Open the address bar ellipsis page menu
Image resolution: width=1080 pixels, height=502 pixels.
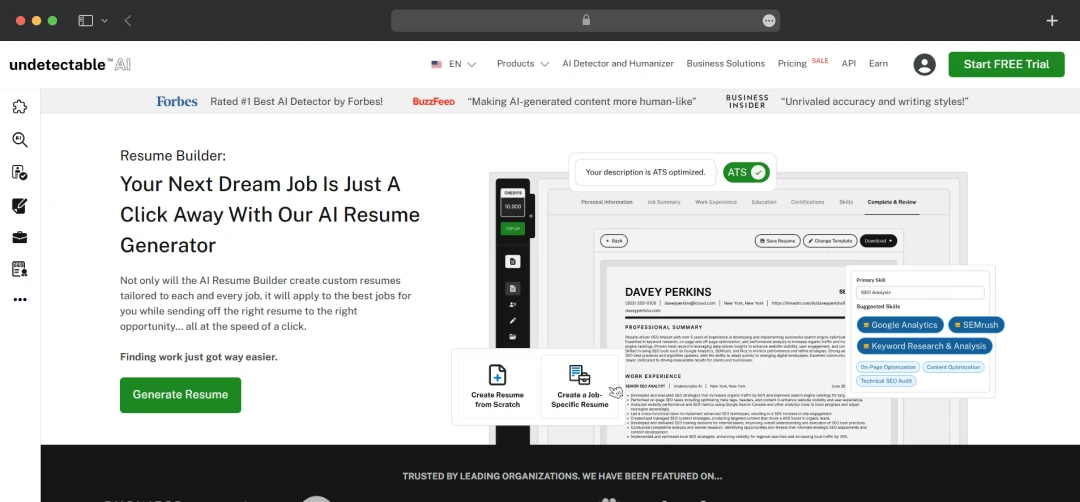click(769, 21)
